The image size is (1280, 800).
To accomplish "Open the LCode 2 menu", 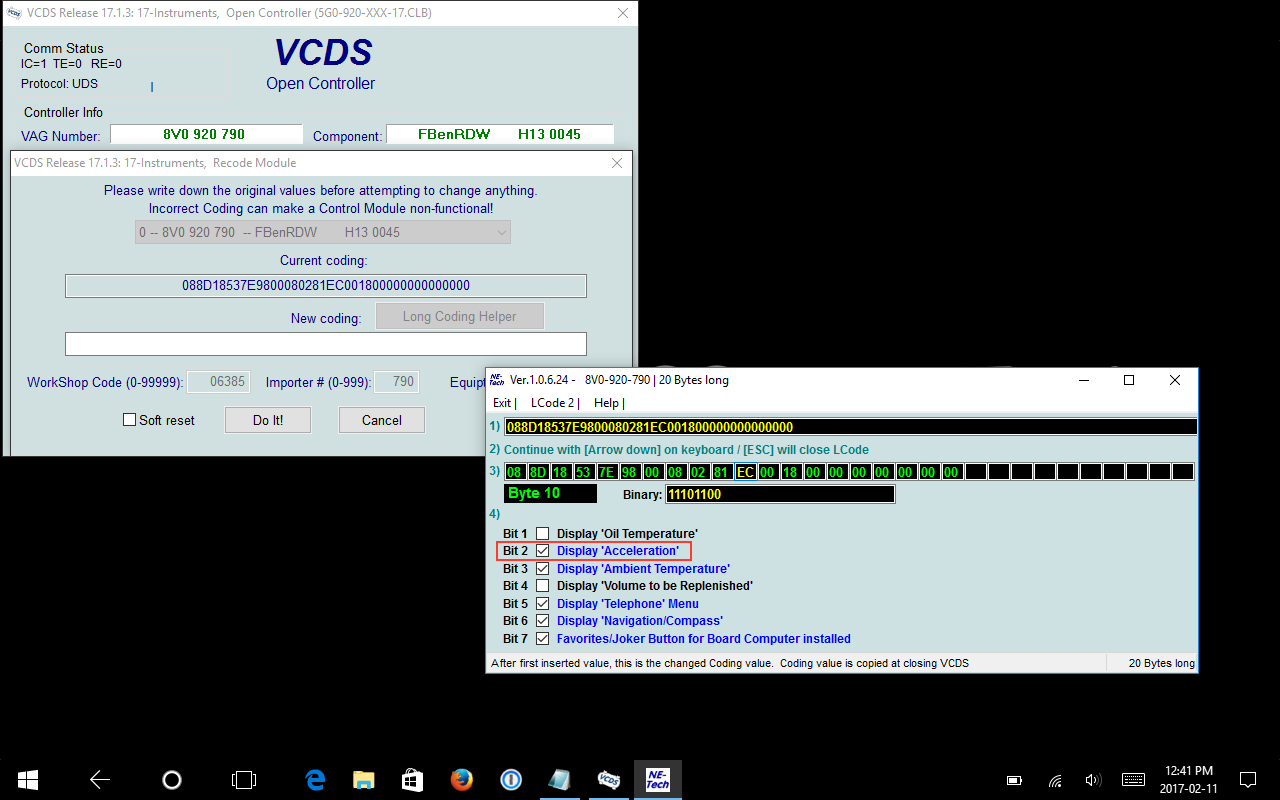I will coord(554,403).
